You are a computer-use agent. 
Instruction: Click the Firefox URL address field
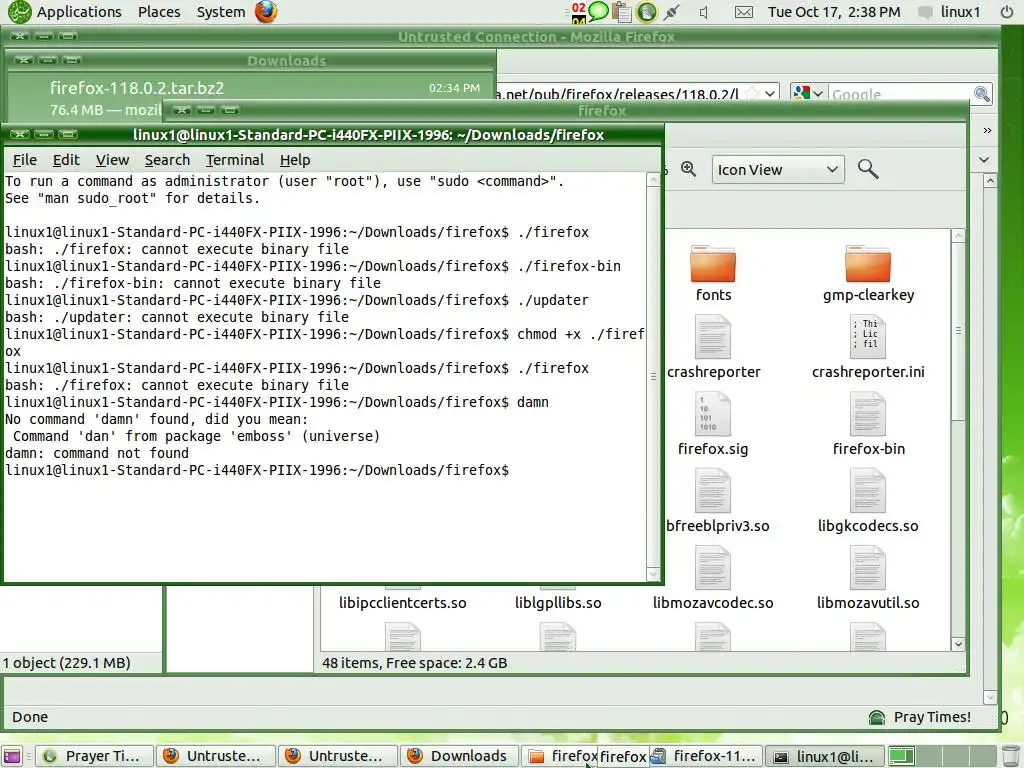(620, 94)
